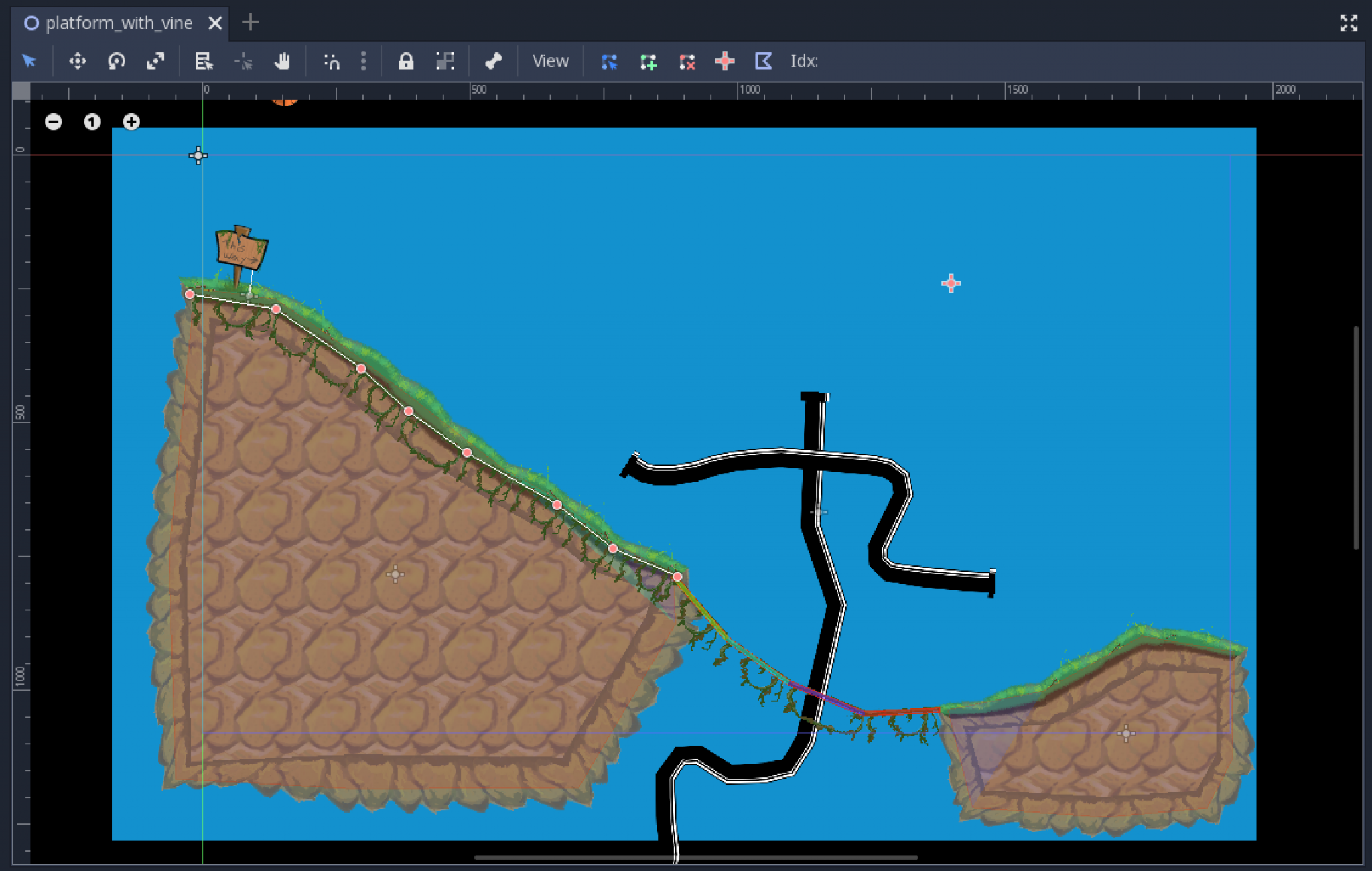Choose the add point tool
Image resolution: width=1372 pixels, height=871 pixels.
648,62
